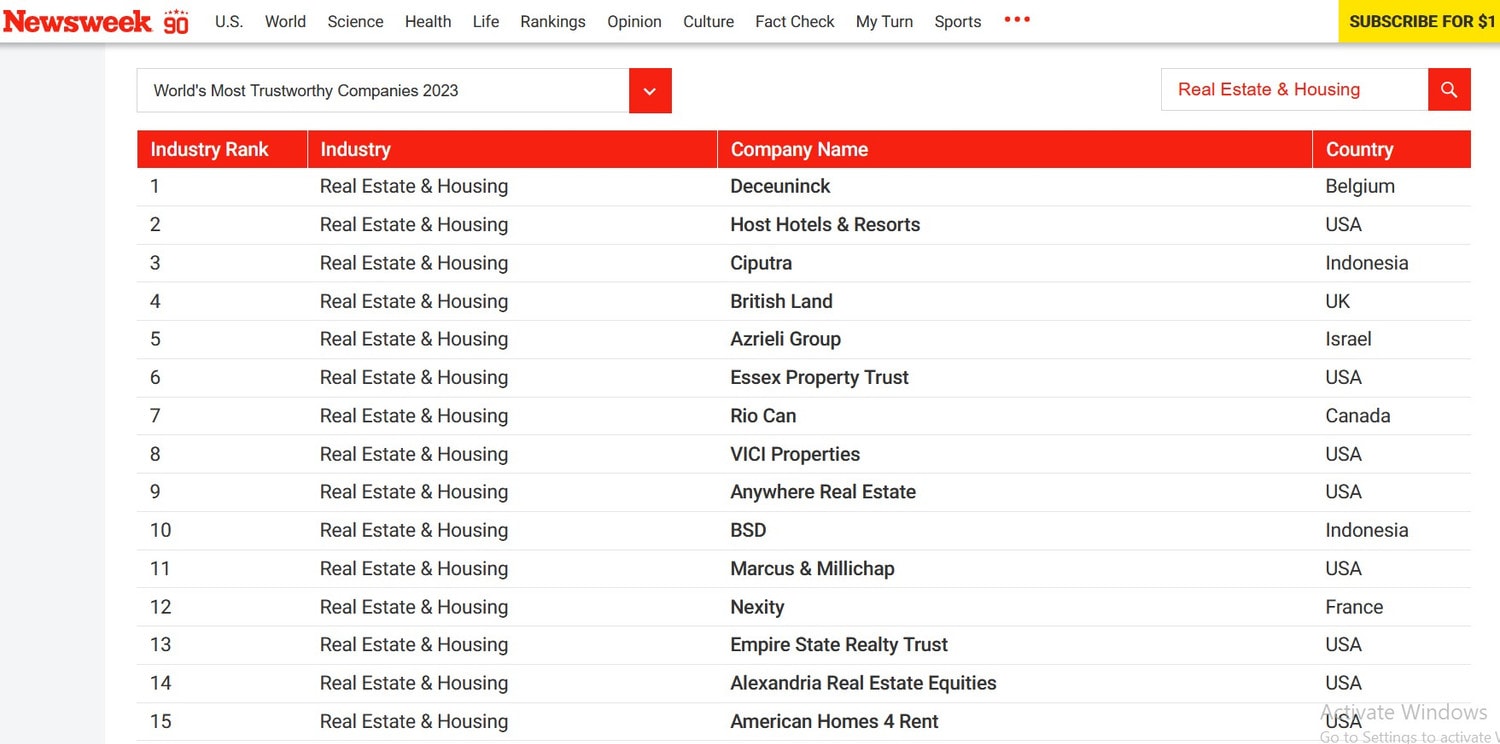
Task: Go to the Health section
Action: point(428,21)
